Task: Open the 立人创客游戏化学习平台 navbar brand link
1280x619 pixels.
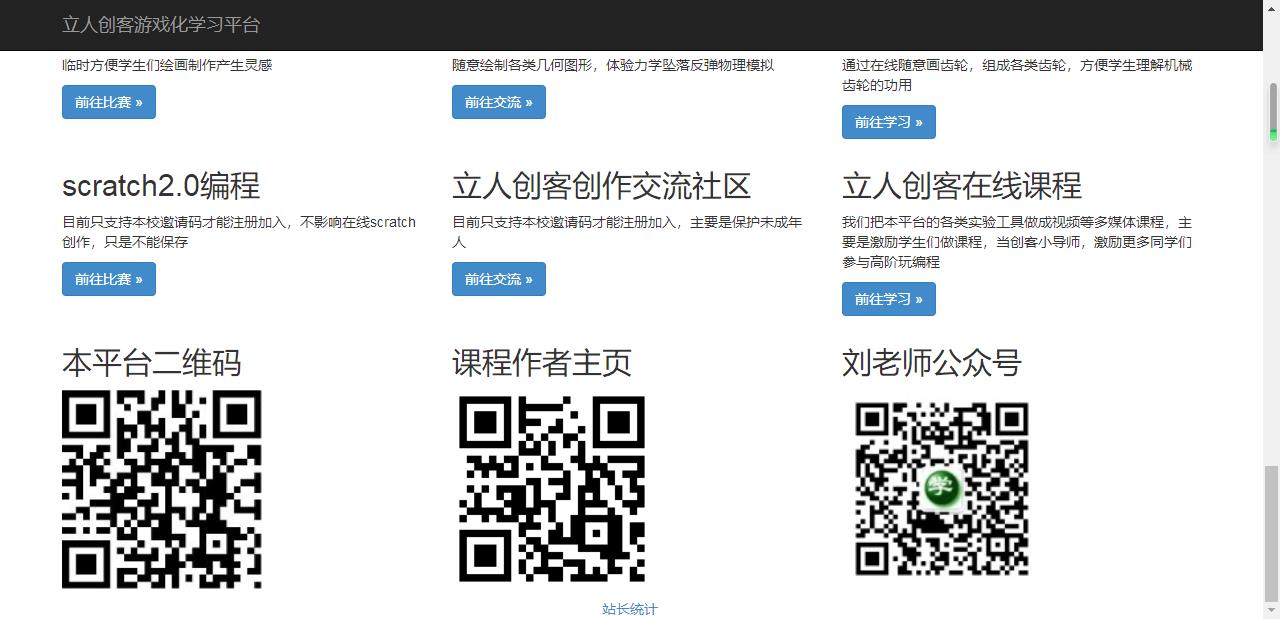Action: tap(161, 25)
